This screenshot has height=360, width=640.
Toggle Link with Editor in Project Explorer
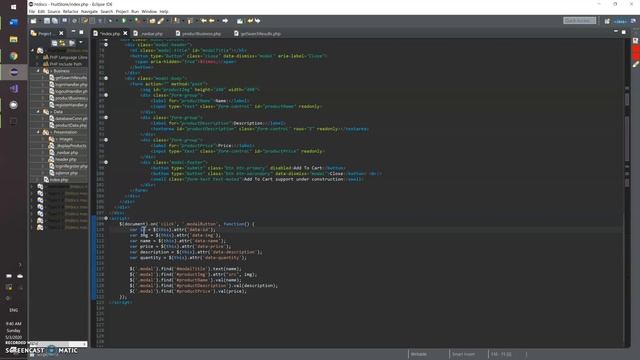point(62,43)
